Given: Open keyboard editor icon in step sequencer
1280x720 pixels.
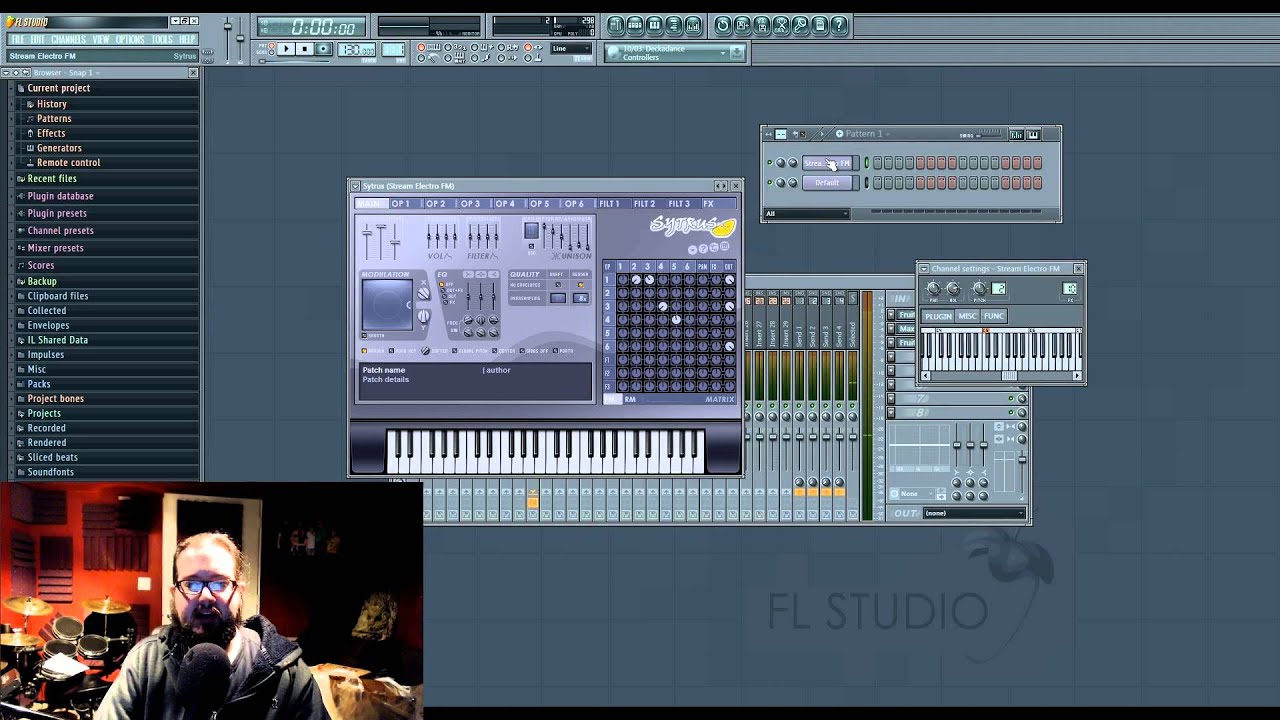Looking at the screenshot, I should pos(1033,134).
